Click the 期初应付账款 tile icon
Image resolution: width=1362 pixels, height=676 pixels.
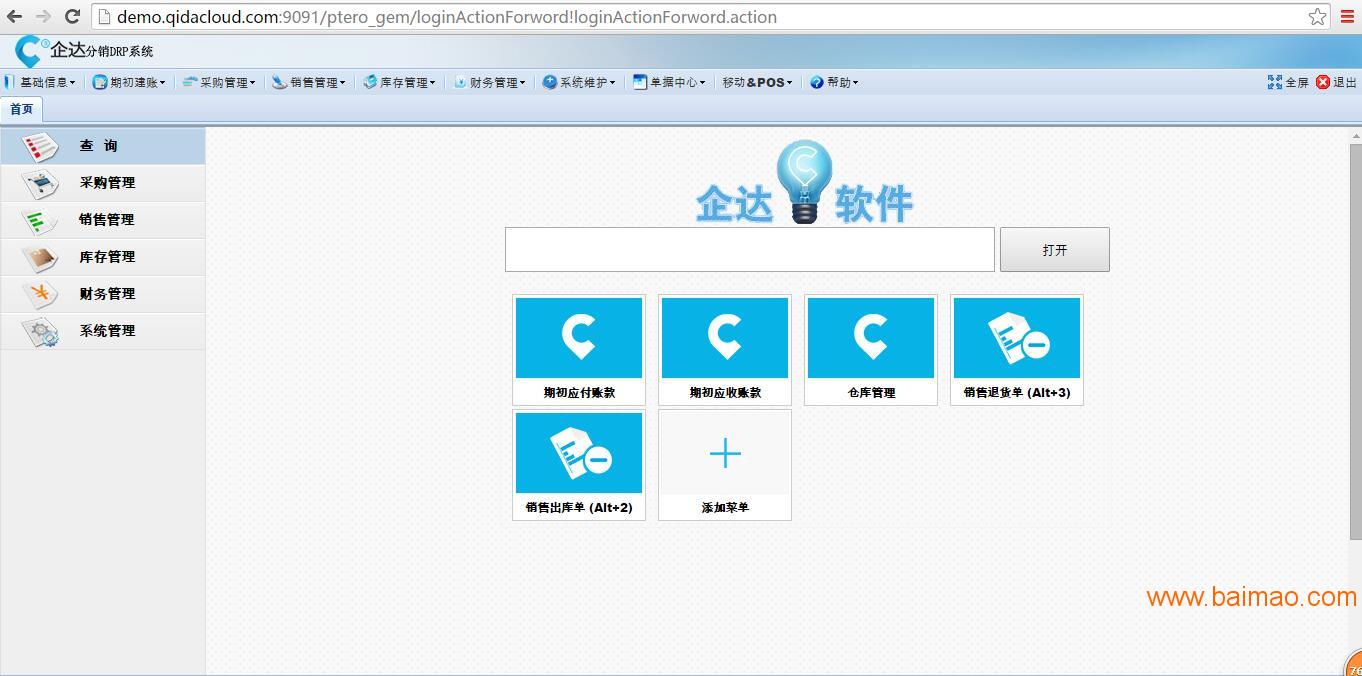578,338
